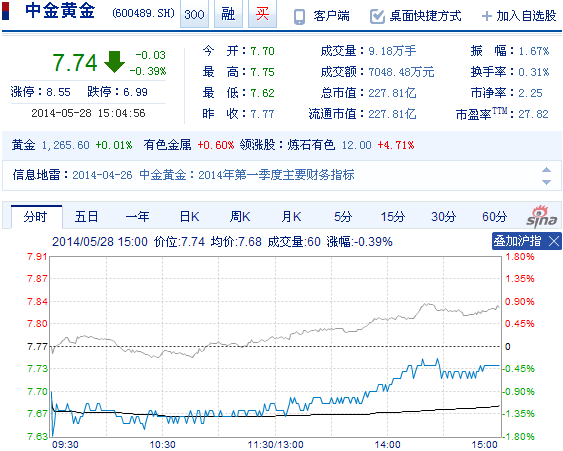Click the 今开 7.70 opening price

(x=262, y=51)
